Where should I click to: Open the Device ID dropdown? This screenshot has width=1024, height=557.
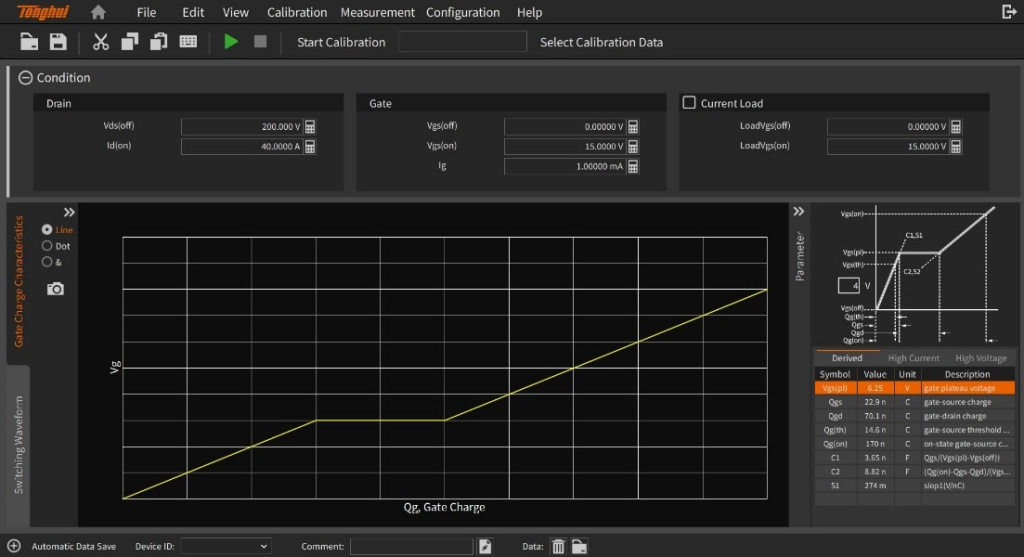click(x=225, y=546)
